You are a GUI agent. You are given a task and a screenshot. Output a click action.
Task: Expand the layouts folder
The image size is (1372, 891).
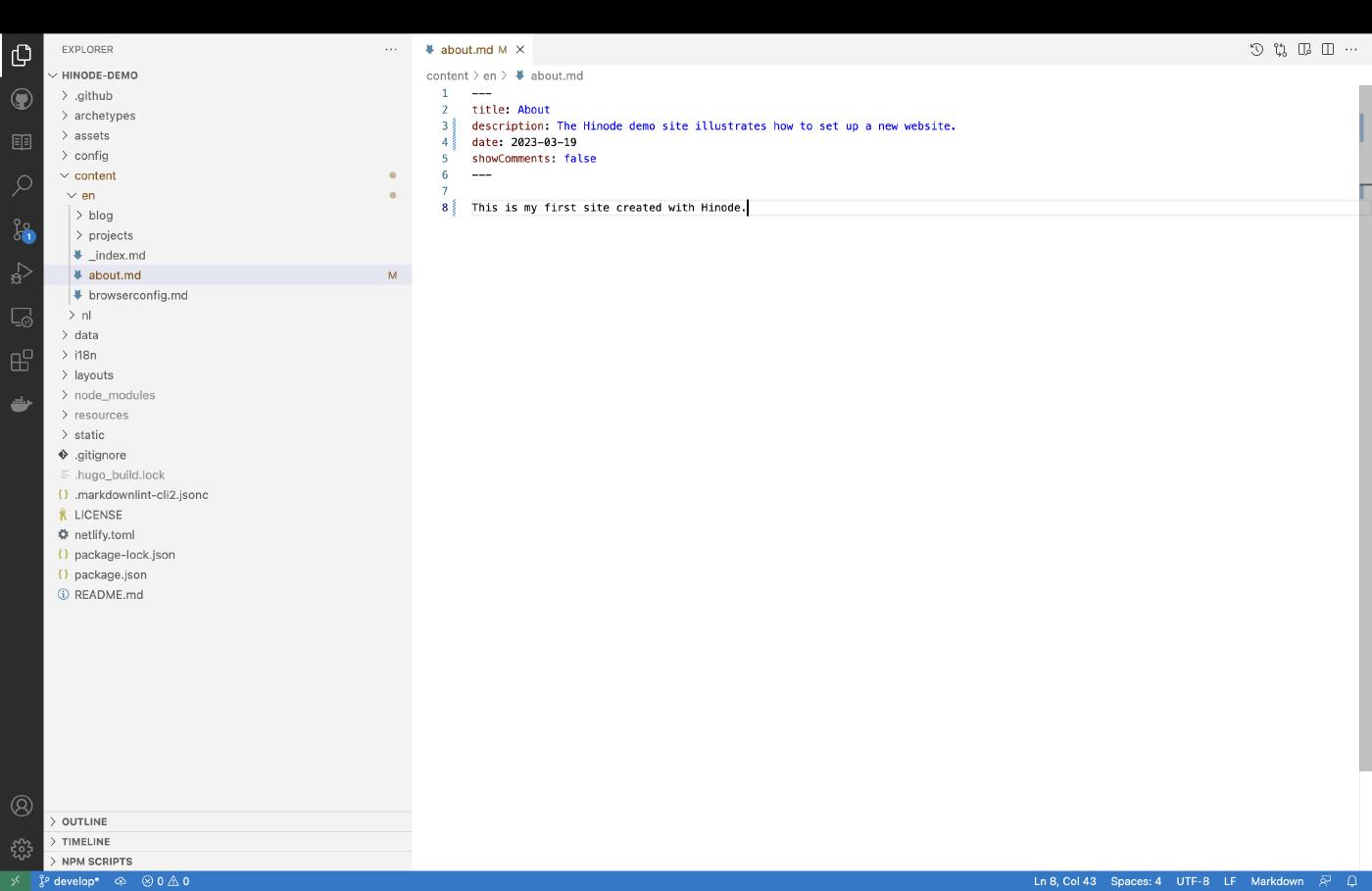click(227, 374)
